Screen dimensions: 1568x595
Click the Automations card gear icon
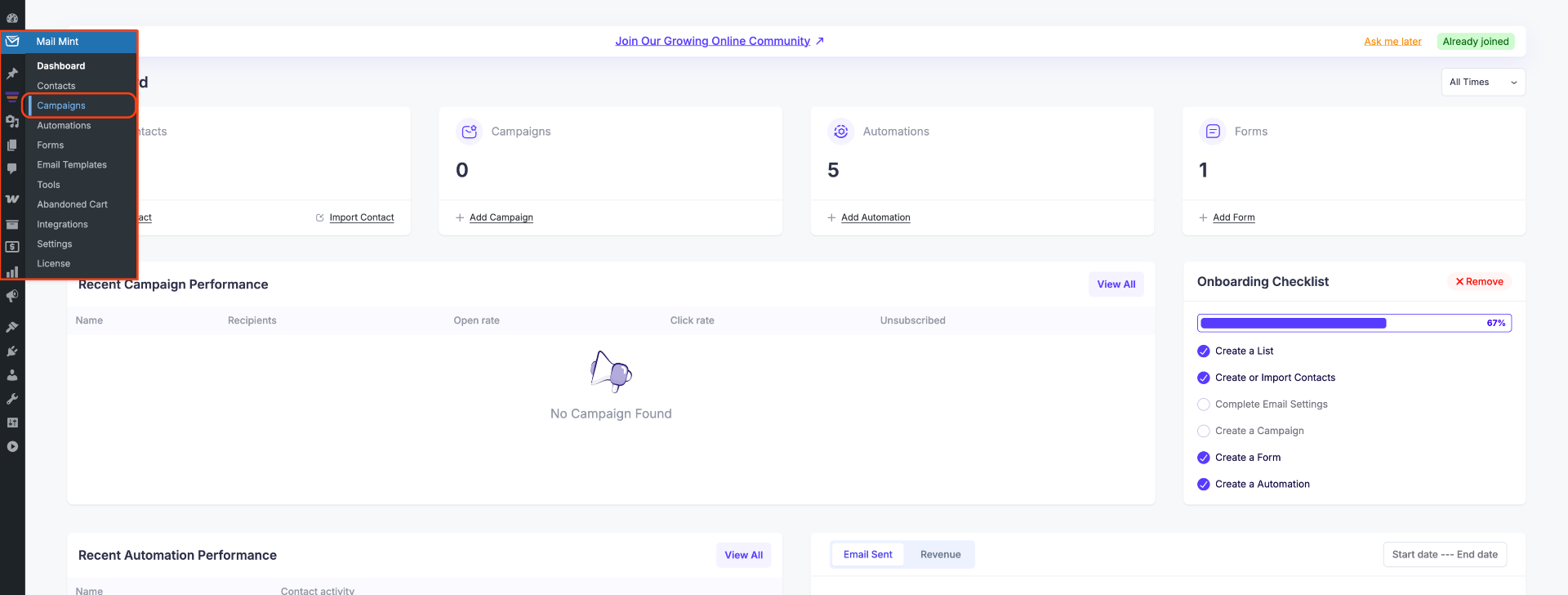(841, 131)
